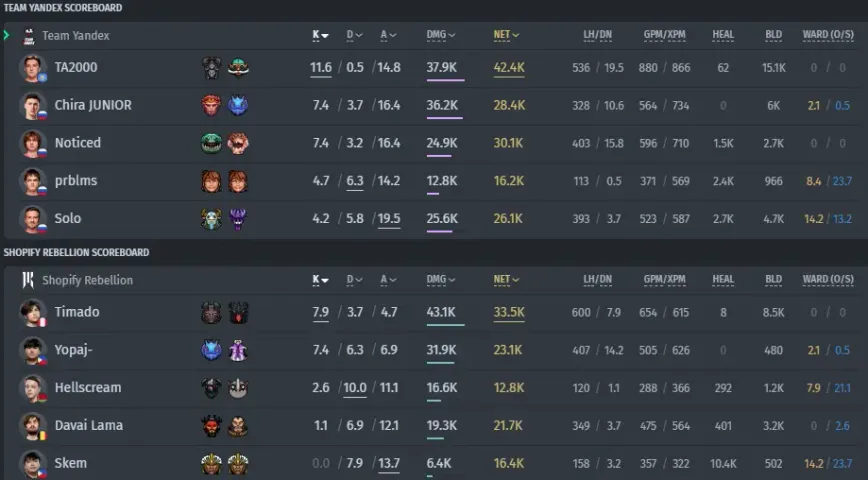Click Hellscream's player avatar
The height and width of the screenshot is (480, 868).
coord(32,388)
